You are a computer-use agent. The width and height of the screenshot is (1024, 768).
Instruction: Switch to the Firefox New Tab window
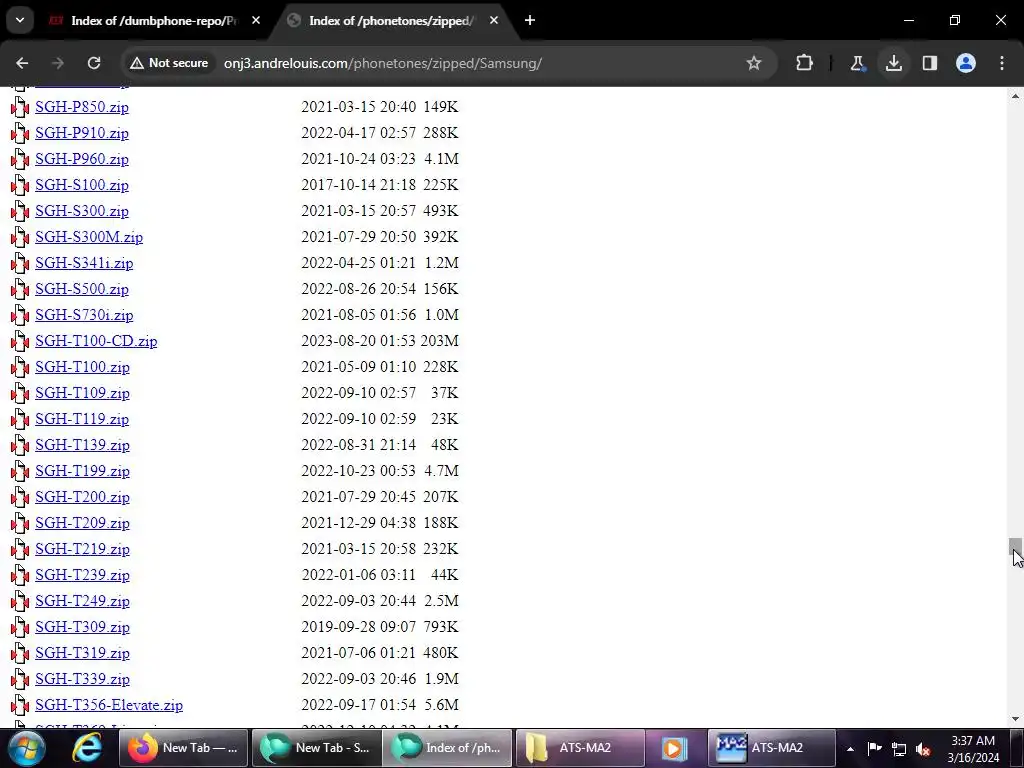click(x=184, y=748)
